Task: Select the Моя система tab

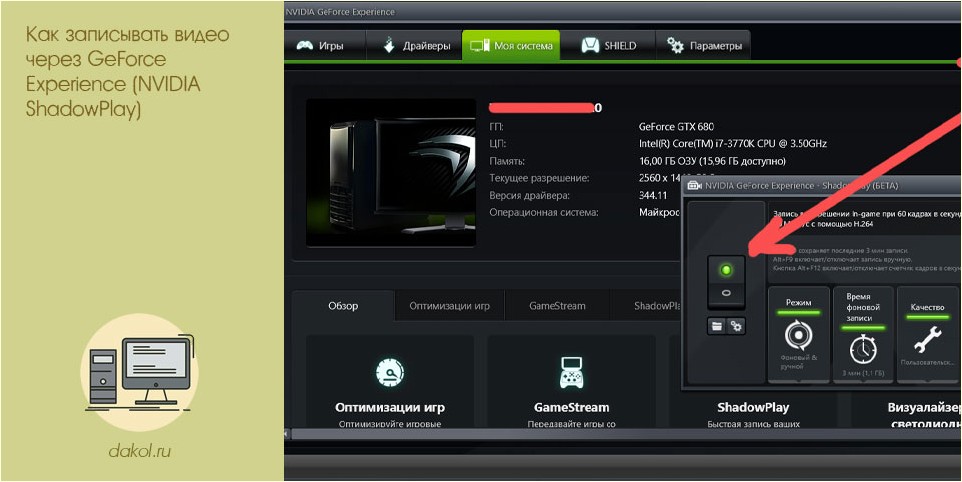Action: click(510, 45)
